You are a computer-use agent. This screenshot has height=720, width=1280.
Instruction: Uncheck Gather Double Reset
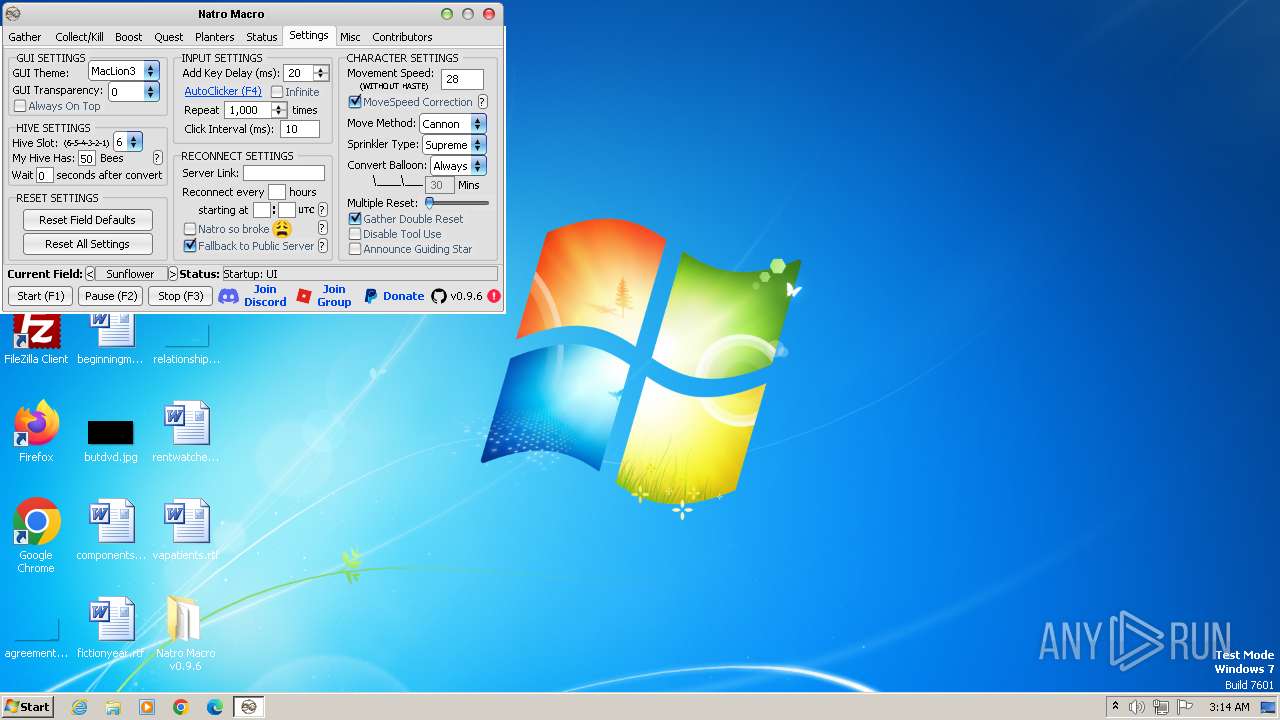[355, 219]
